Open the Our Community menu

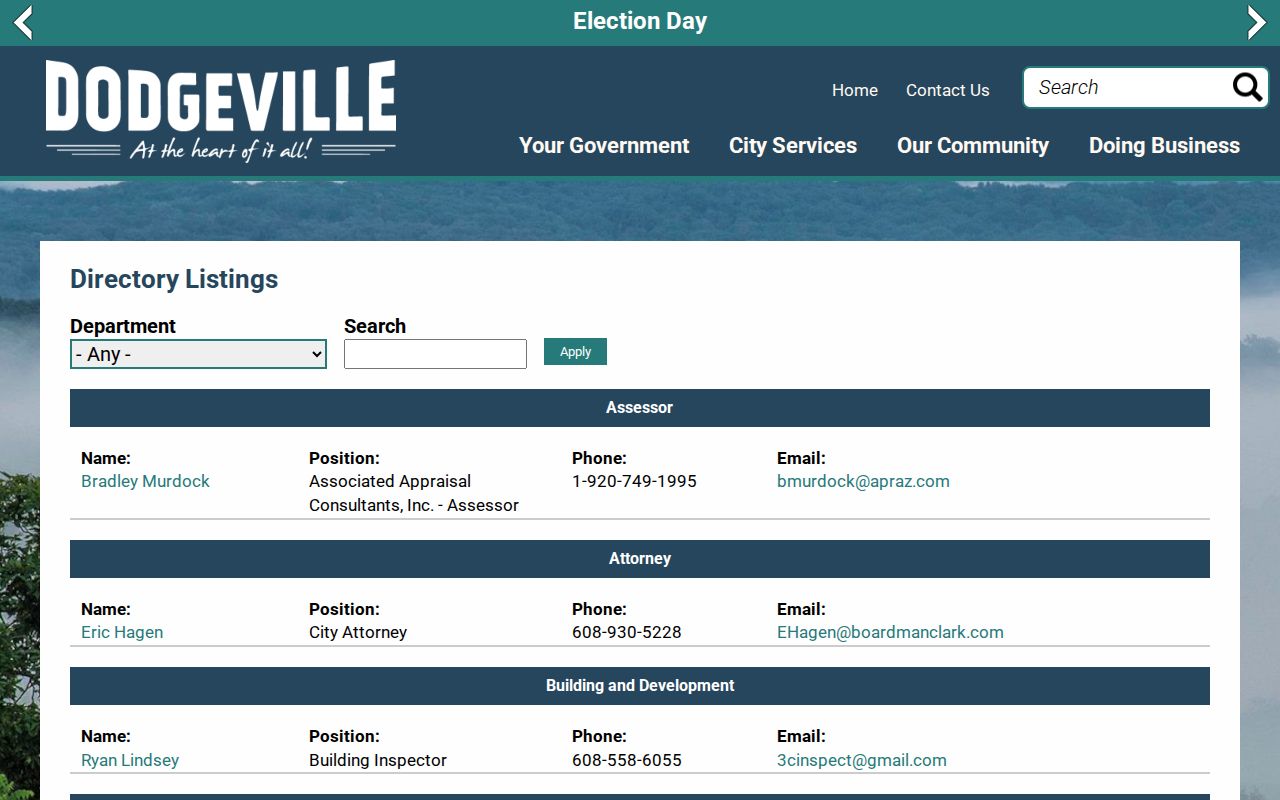tap(973, 146)
